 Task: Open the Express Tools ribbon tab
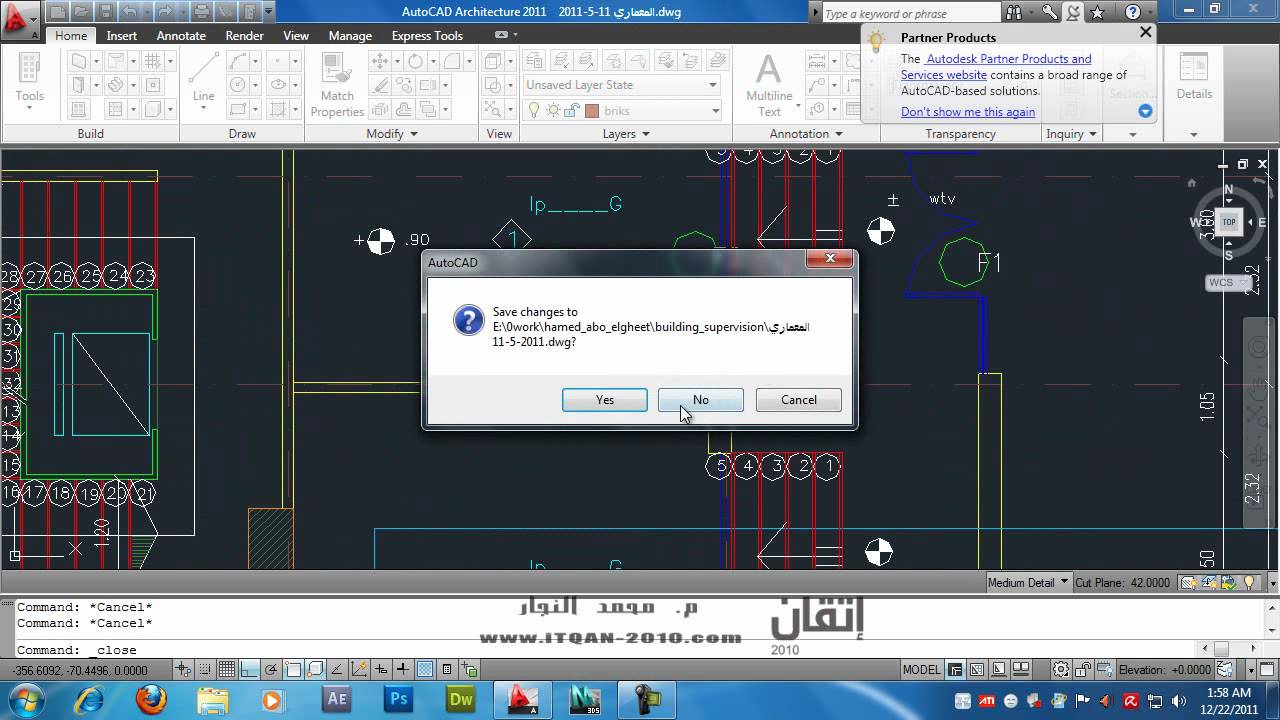(x=427, y=35)
